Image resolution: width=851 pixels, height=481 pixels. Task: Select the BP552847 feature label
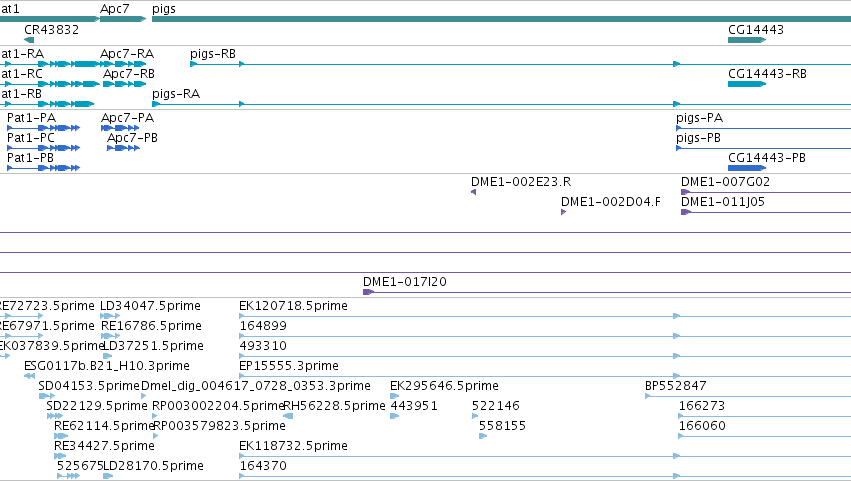point(676,385)
